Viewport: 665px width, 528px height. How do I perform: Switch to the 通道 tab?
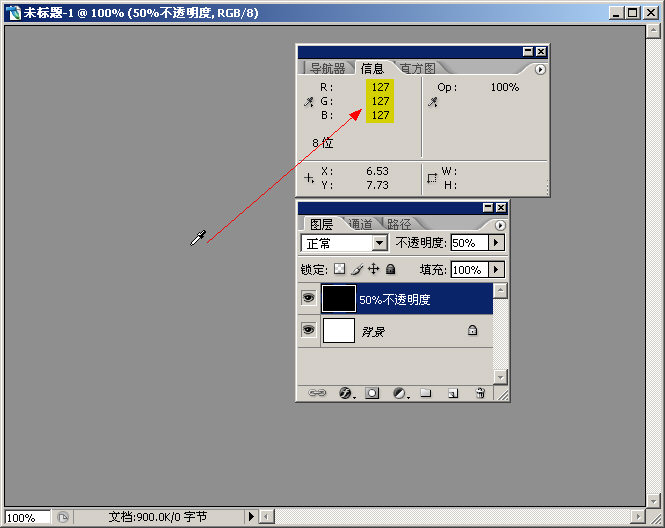click(360, 224)
